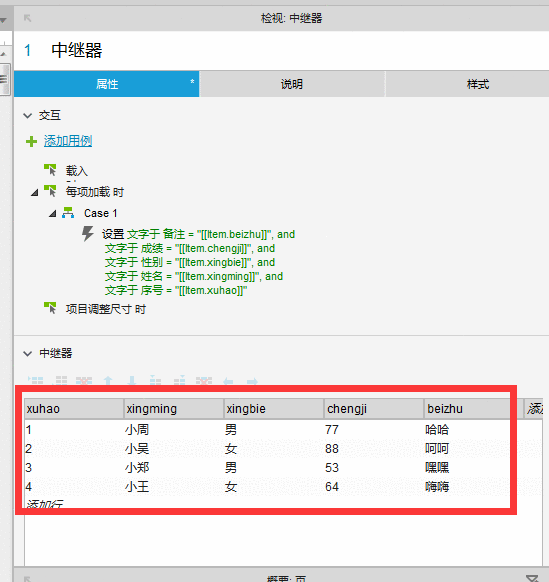Select the xingming column header
The image size is (549, 582).
(174, 409)
